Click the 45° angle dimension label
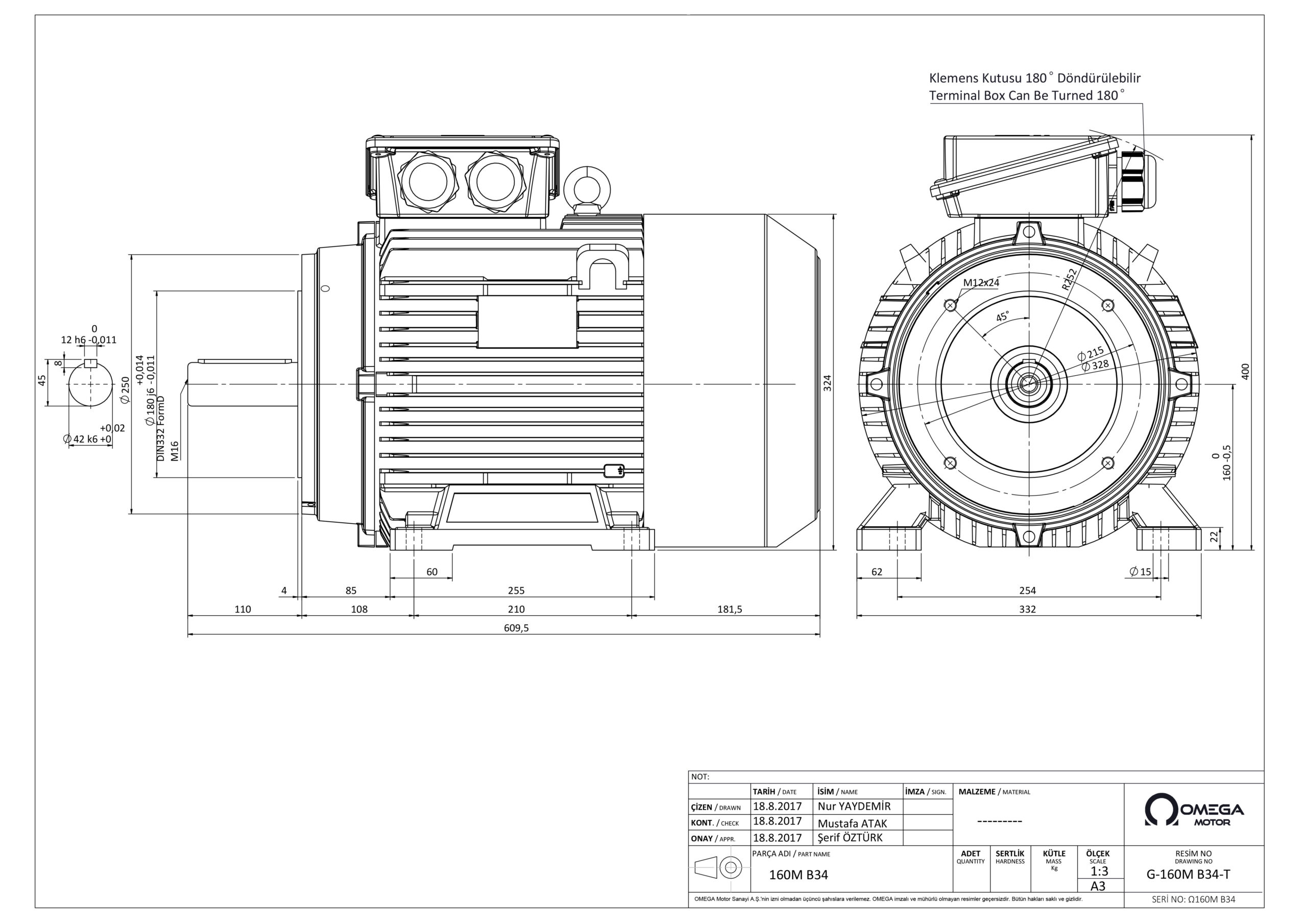Image resolution: width=1307 pixels, height=924 pixels. tap(1002, 317)
